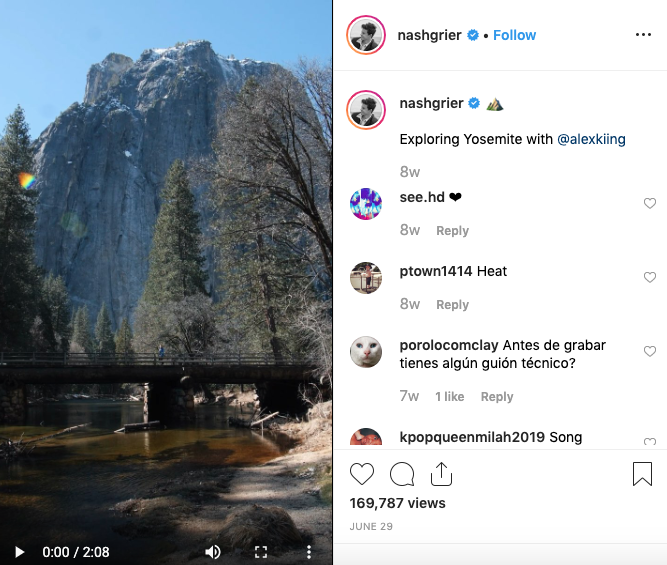667x565 pixels.
Task: Like see.hd's comment
Action: pyautogui.click(x=650, y=203)
